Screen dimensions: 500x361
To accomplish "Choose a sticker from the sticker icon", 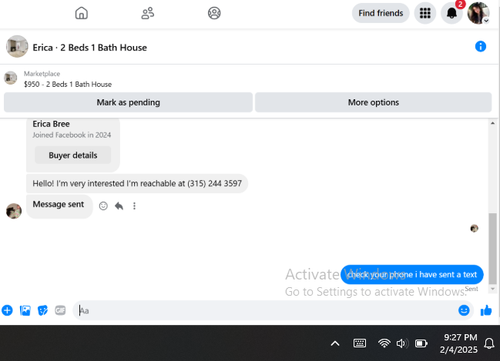I will point(43,310).
